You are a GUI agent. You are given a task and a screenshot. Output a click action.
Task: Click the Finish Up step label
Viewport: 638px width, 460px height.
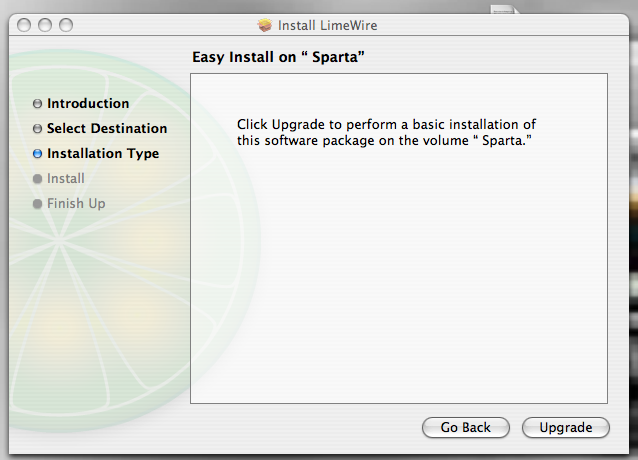point(76,204)
